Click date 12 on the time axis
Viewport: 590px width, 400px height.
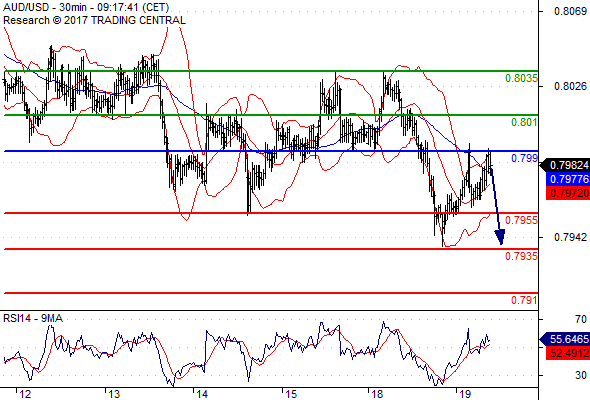coord(25,394)
